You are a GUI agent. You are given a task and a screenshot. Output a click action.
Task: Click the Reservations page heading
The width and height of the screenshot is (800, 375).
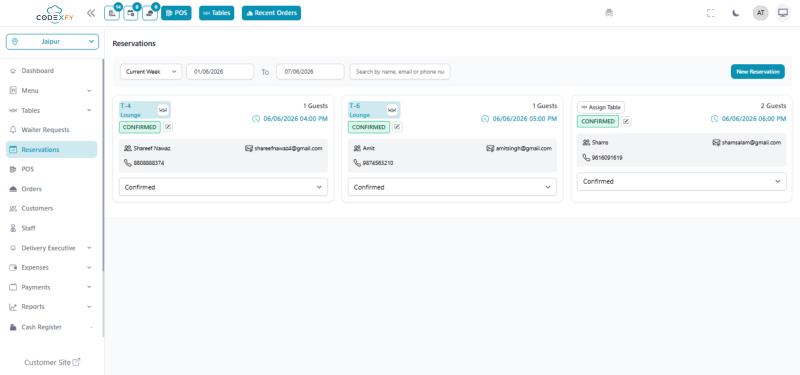134,44
